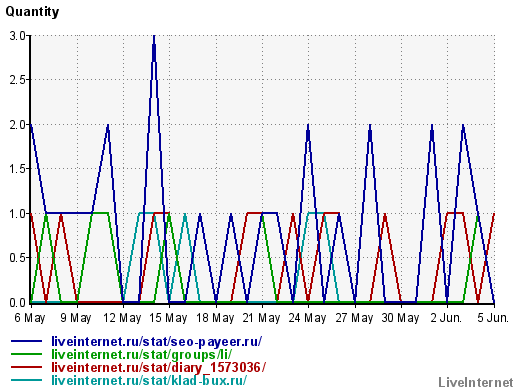Viewport: 520px width, 392px height.
Task: Click the 3.0 y-axis label
Action: [x=17, y=36]
